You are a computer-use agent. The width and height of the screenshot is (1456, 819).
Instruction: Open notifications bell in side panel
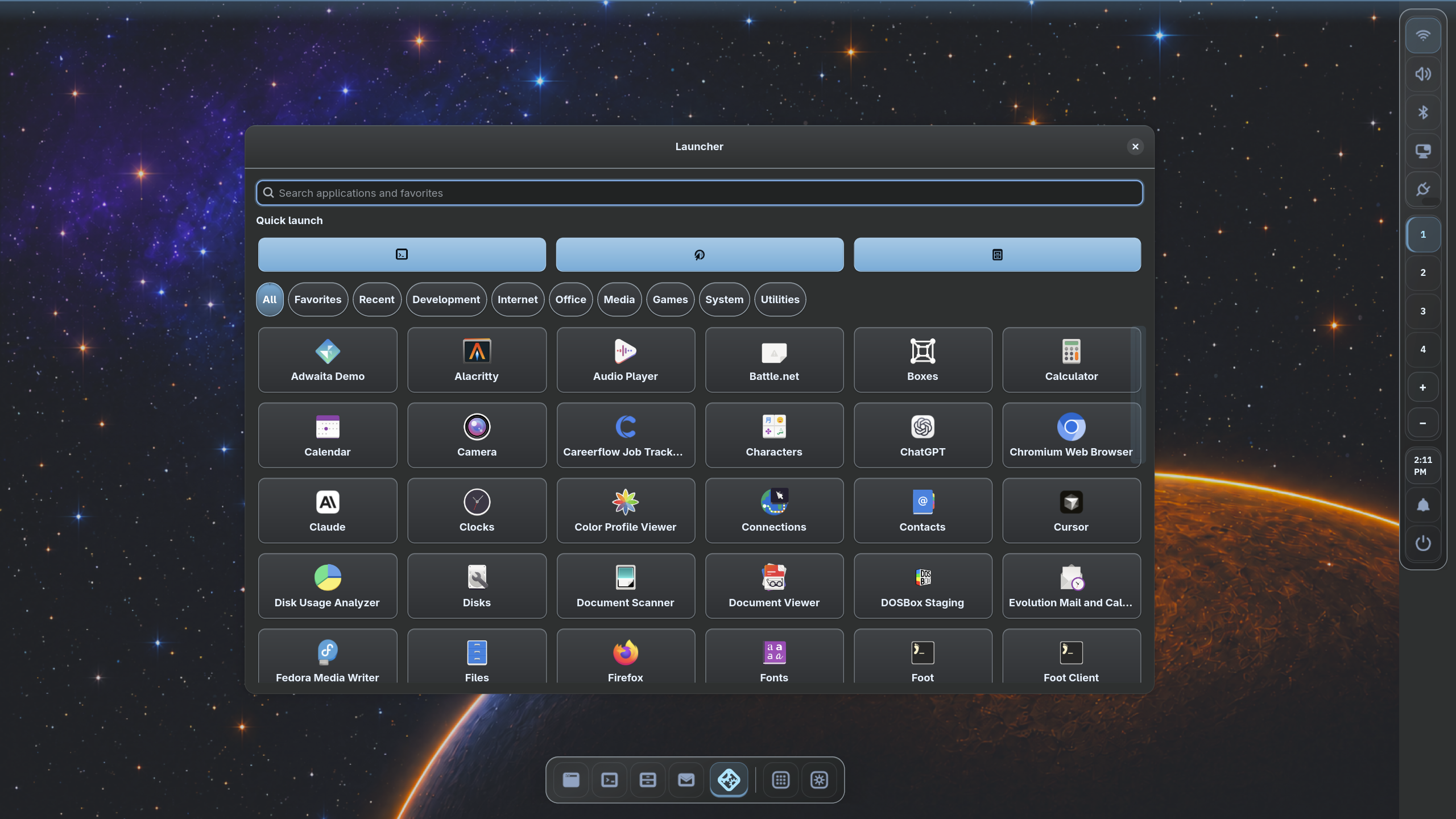1423,505
